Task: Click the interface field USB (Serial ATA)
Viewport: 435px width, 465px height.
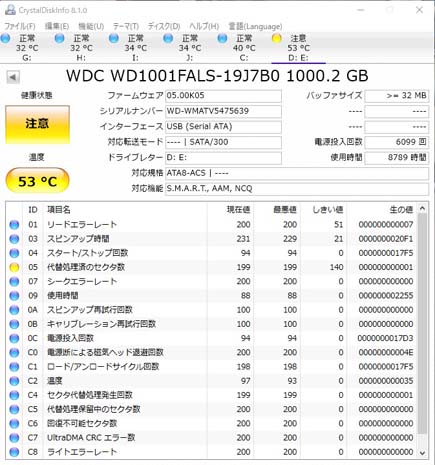Action: [x=223, y=127]
